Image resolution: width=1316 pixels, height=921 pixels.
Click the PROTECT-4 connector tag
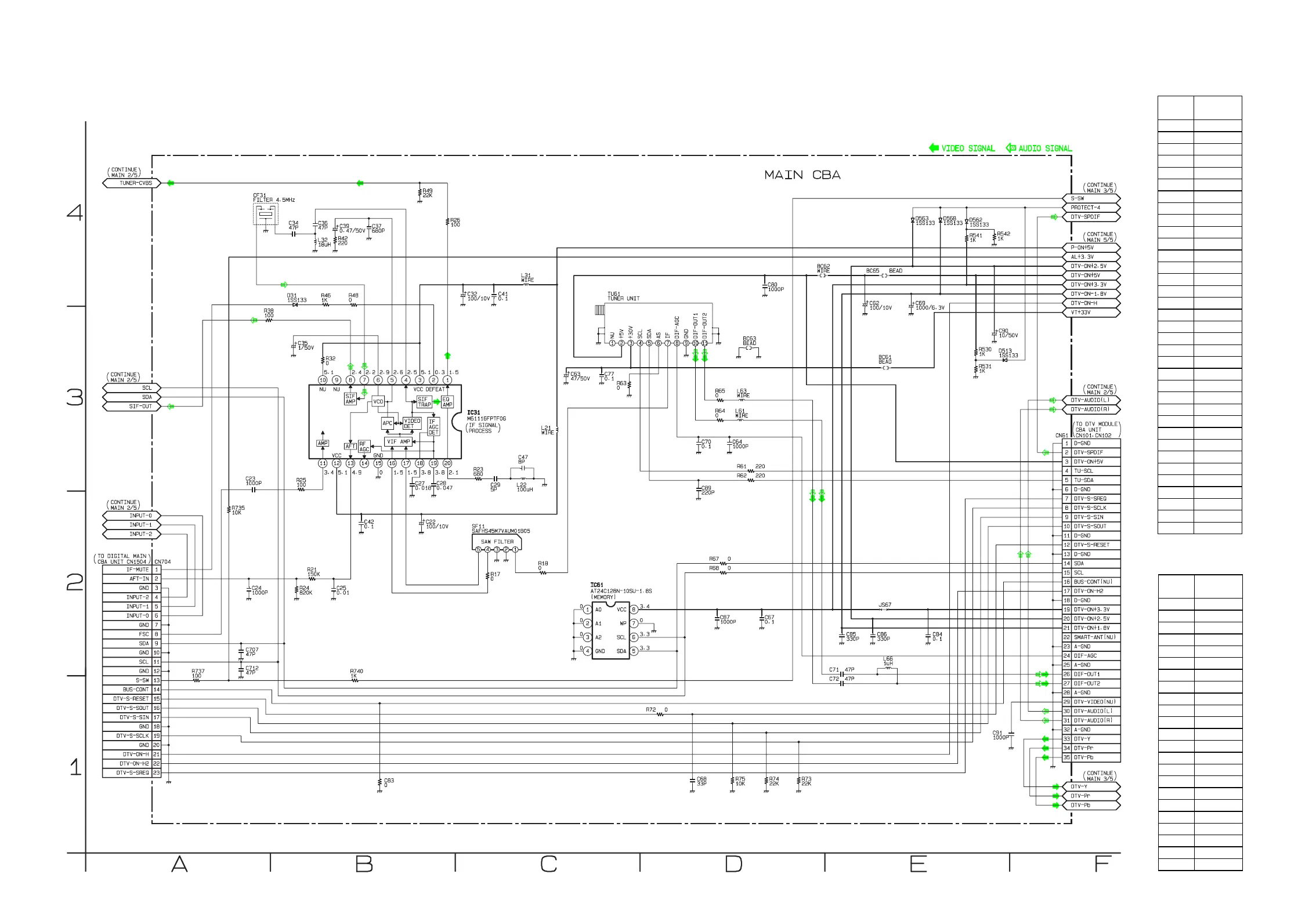(x=1091, y=208)
